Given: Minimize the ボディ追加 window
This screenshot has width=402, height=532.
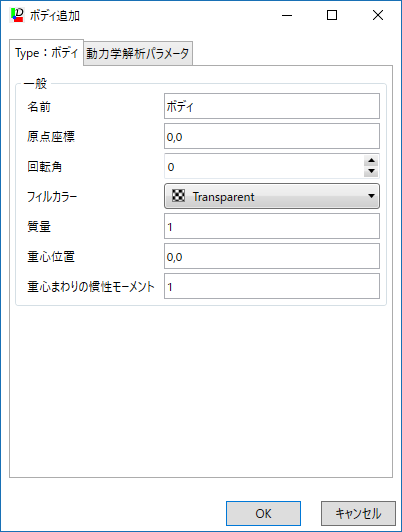Looking at the screenshot, I should pos(287,15).
